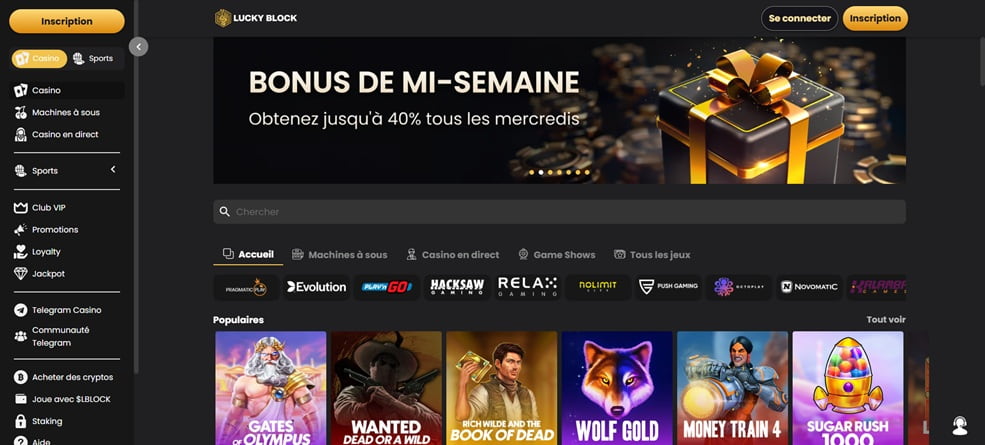Click the Lucky Block logo
Image resolution: width=985 pixels, height=445 pixels.
coord(256,18)
